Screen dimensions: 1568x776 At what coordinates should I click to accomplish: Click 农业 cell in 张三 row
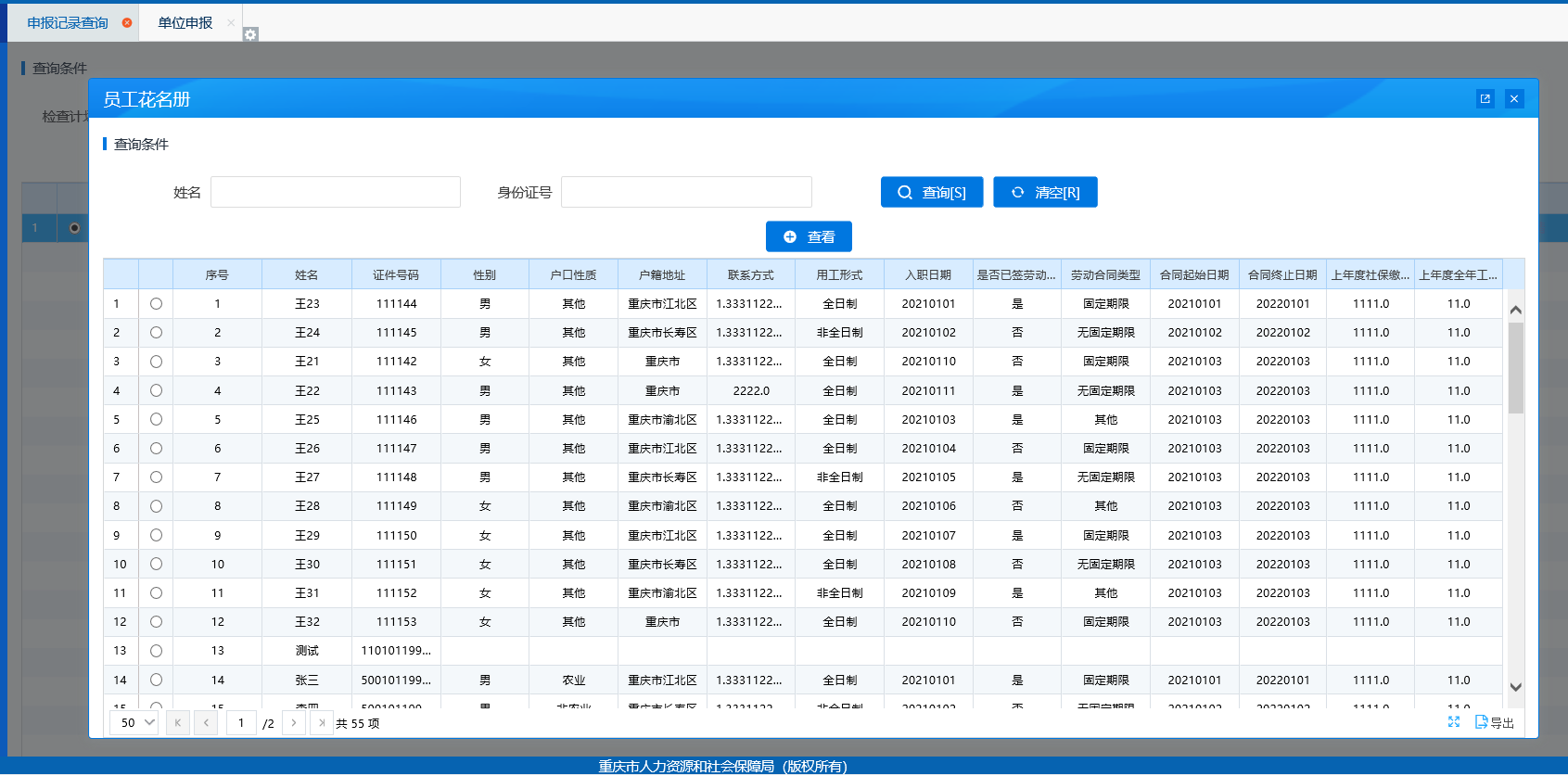(x=573, y=680)
